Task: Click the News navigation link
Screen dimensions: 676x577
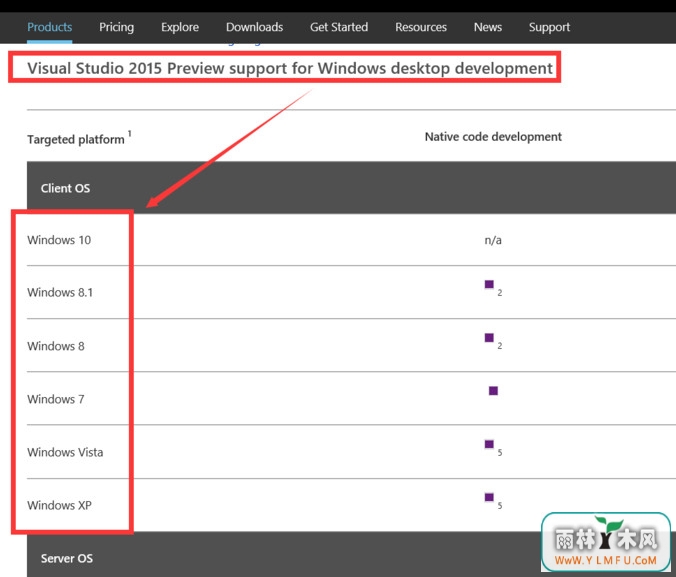Action: (488, 27)
